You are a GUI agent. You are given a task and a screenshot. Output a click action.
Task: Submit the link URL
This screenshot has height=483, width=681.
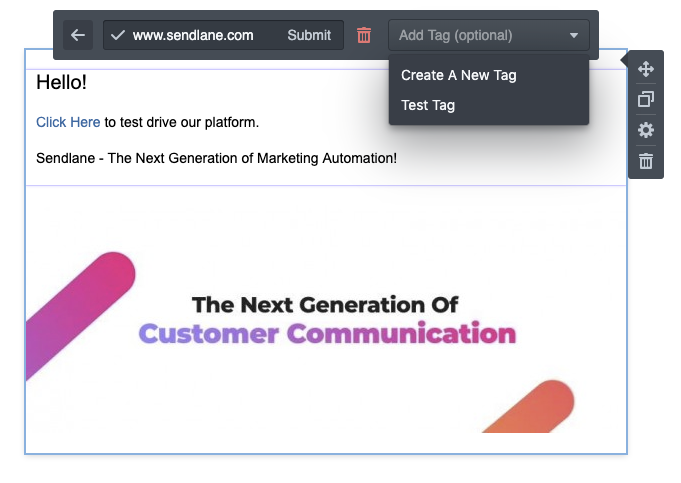coord(309,35)
